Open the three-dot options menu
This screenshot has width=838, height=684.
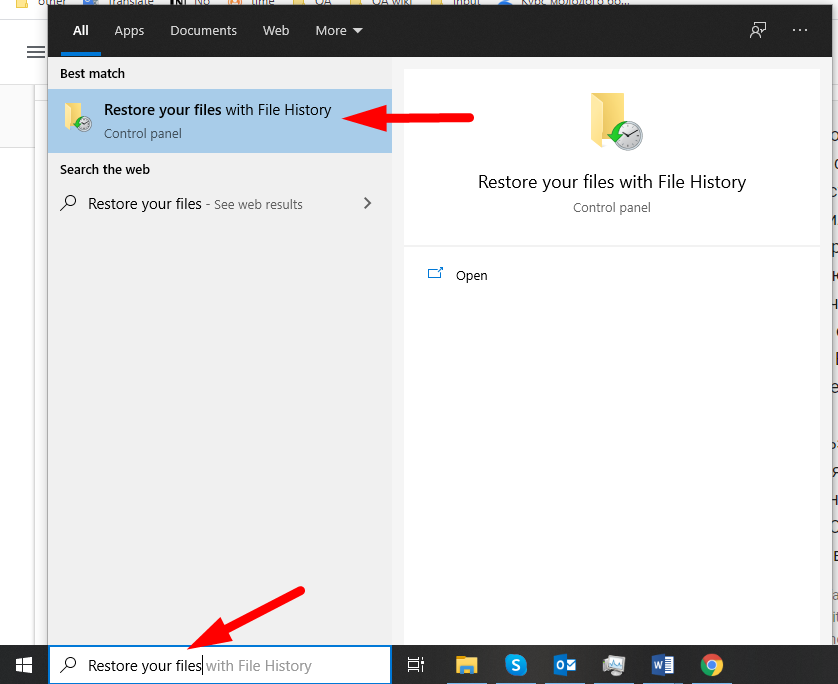tap(800, 30)
